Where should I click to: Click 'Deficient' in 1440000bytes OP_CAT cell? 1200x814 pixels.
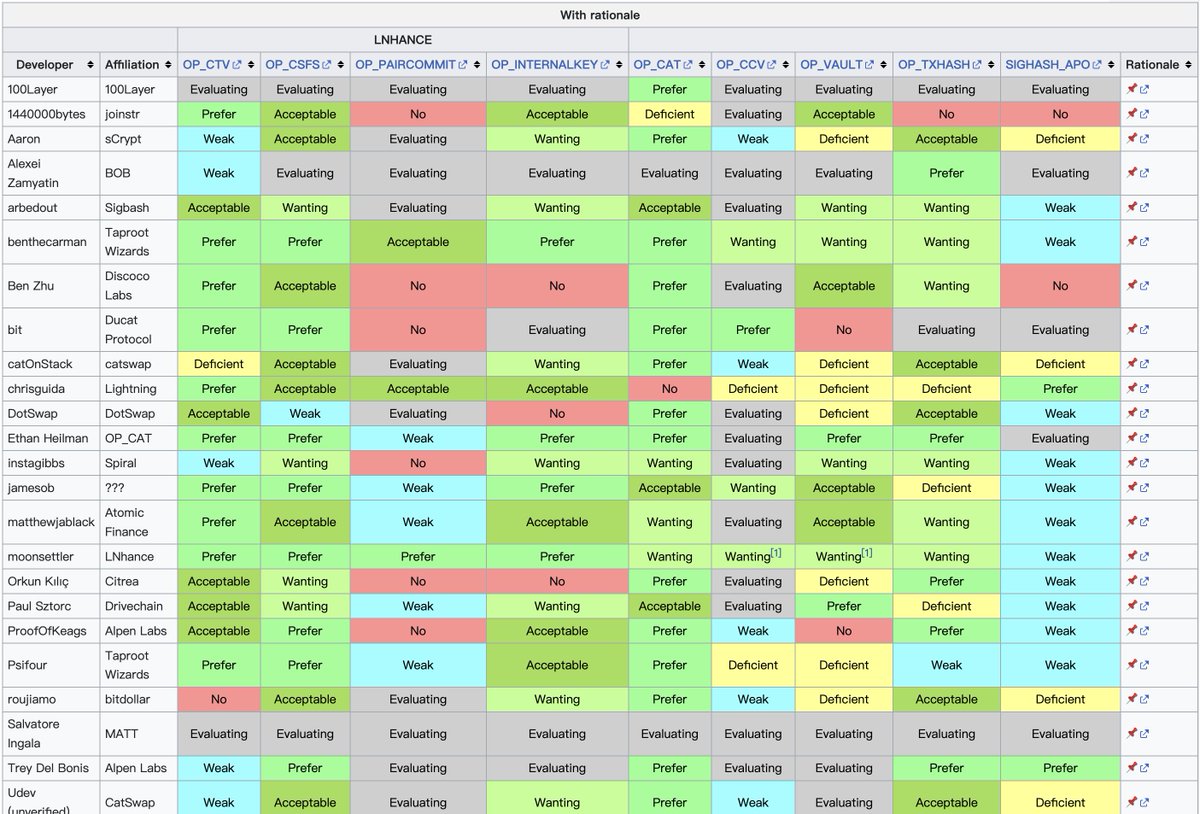click(670, 114)
